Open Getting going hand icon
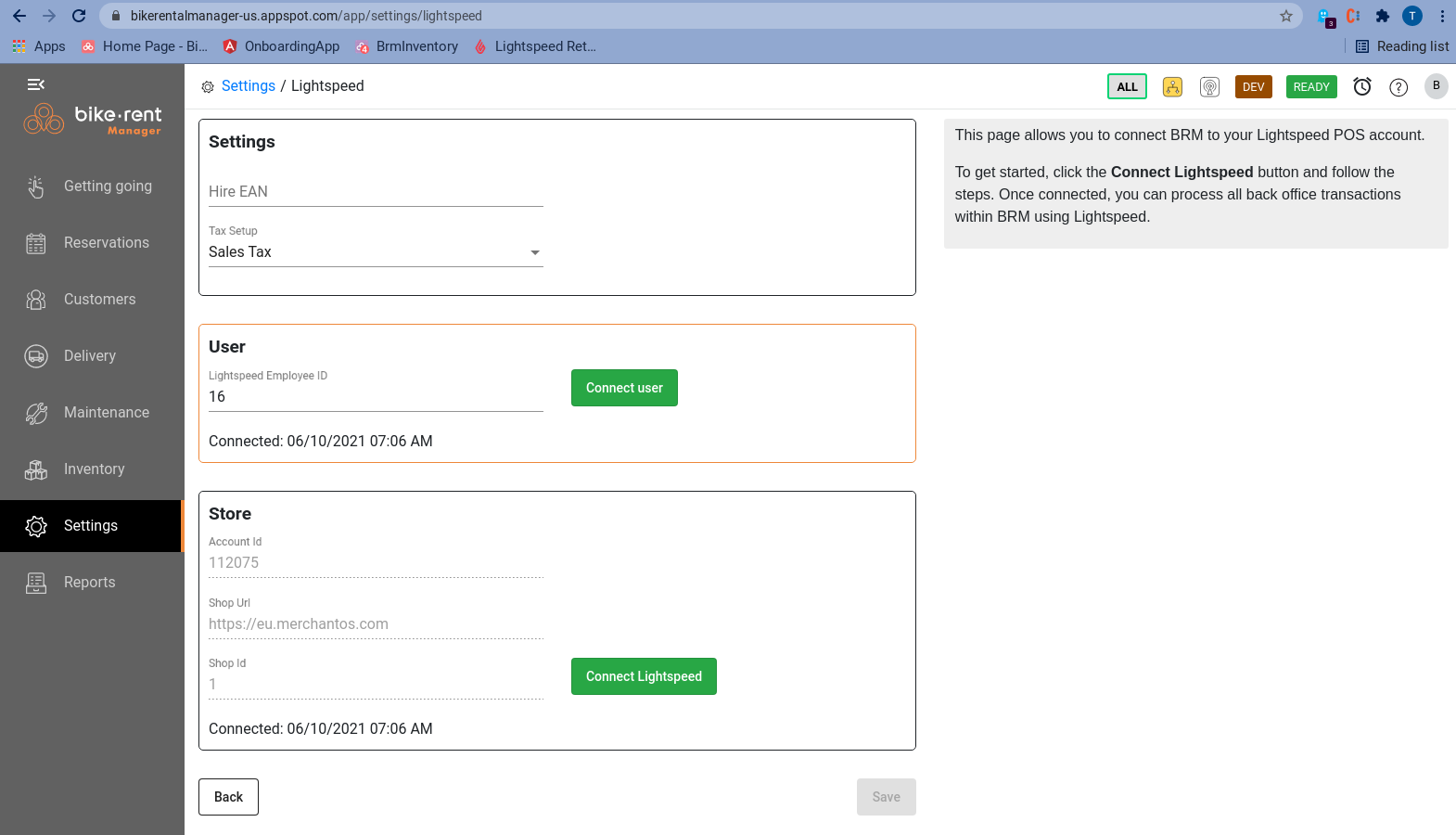This screenshot has height=835, width=1456. (x=36, y=186)
